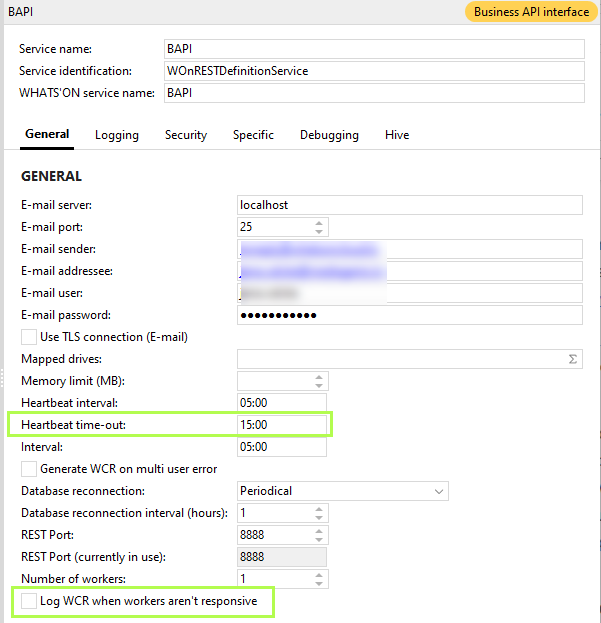Viewport: 601px width, 623px height.
Task: Check Log WCR when workers aren't responsive
Action: tap(29, 601)
